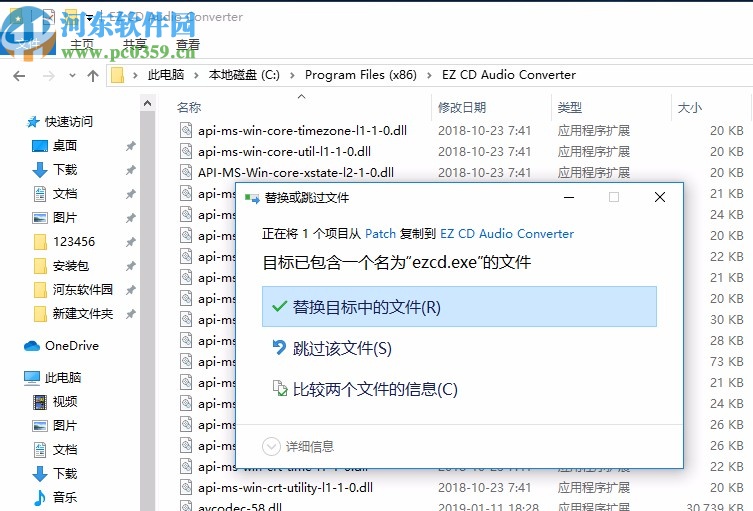Minimize the replace or skip files dialog

569,197
